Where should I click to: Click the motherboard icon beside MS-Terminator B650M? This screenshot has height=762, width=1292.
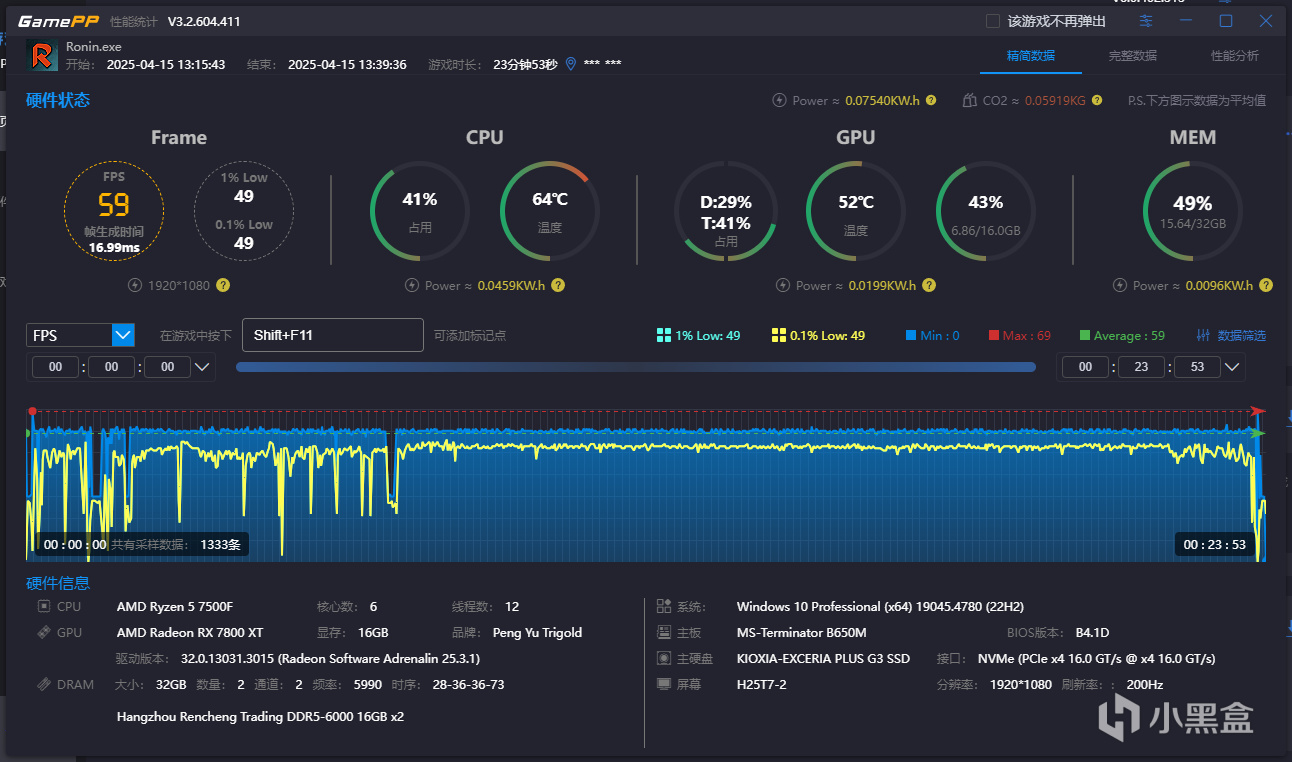[x=664, y=632]
